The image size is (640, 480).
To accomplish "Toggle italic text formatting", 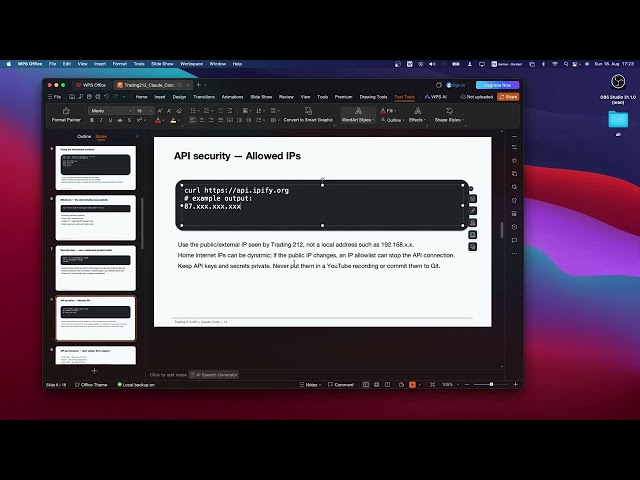I will [x=101, y=120].
